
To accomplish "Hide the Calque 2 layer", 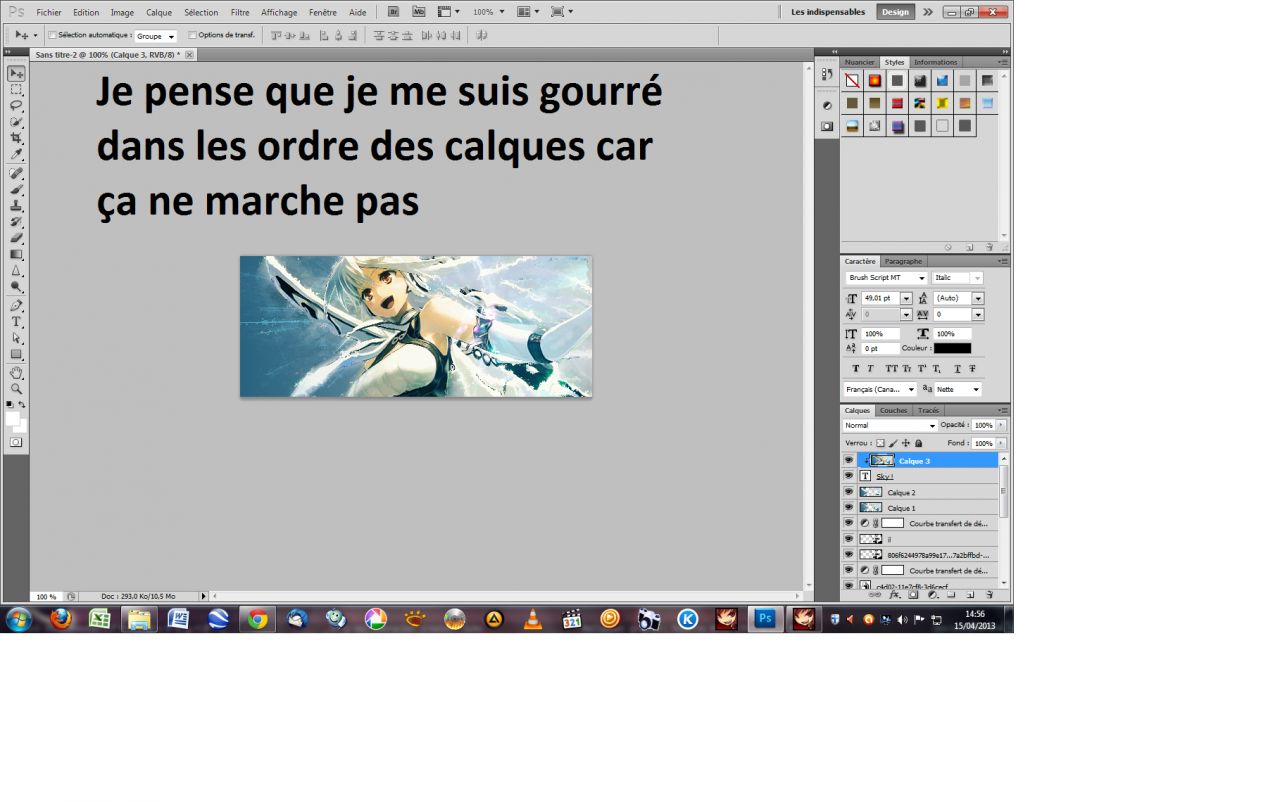I will tap(849, 492).
